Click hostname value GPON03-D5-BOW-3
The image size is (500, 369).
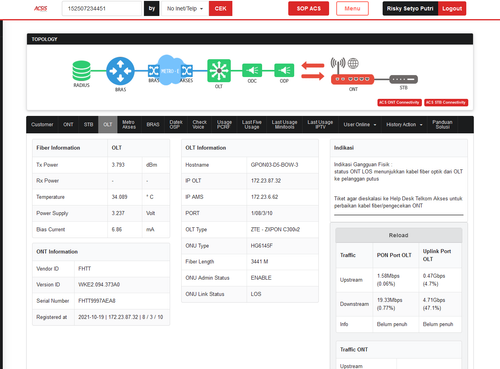click(274, 165)
